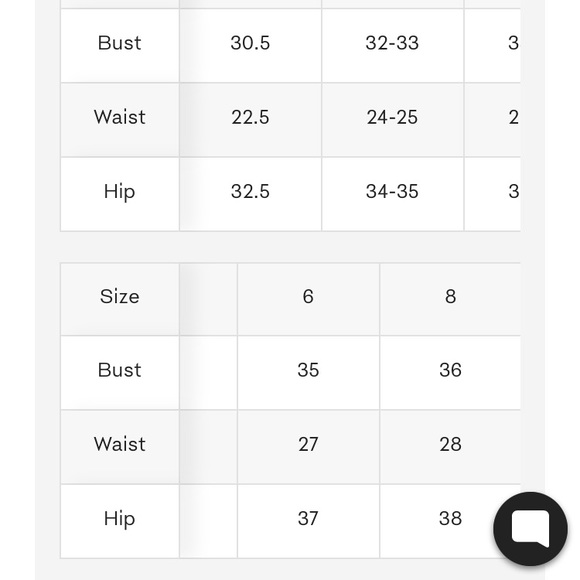Click the Bust 32-33 measurement cell

392,45
